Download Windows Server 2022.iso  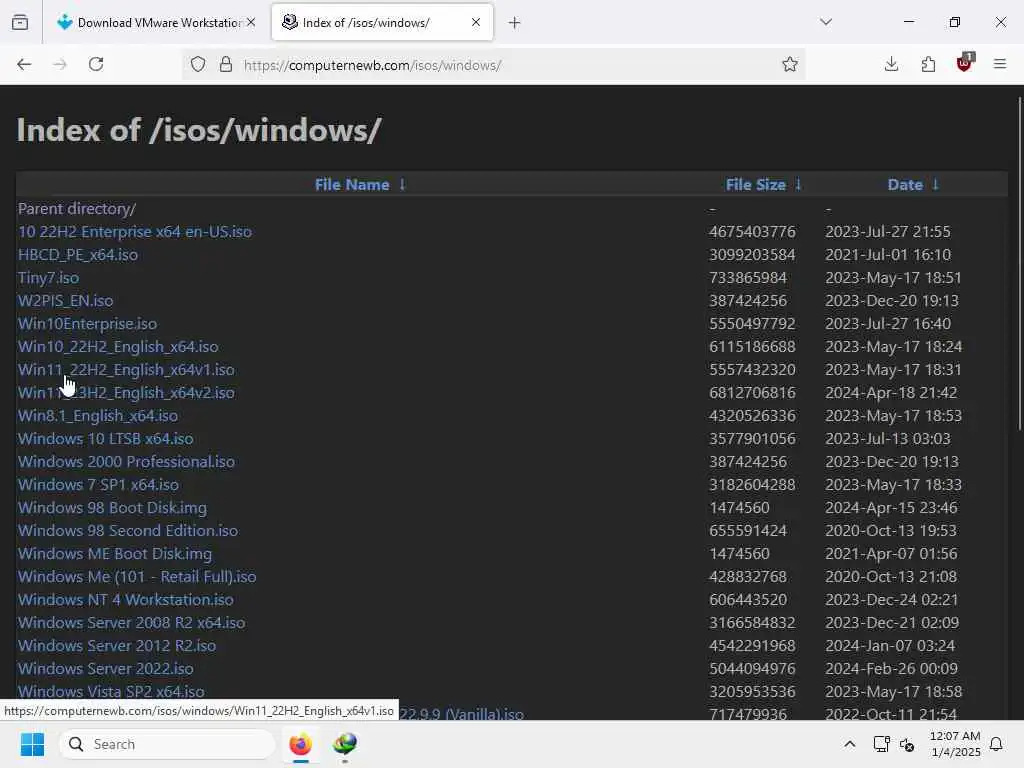click(x=106, y=669)
